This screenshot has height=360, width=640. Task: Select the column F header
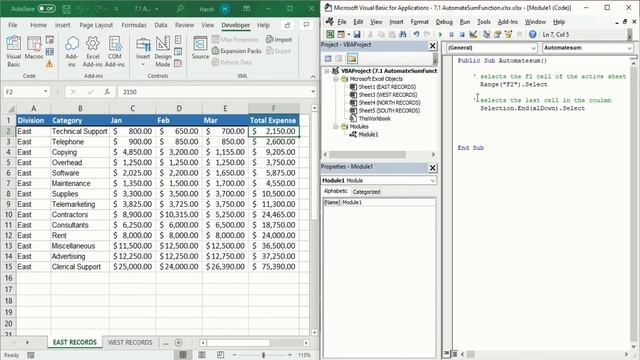click(x=273, y=108)
